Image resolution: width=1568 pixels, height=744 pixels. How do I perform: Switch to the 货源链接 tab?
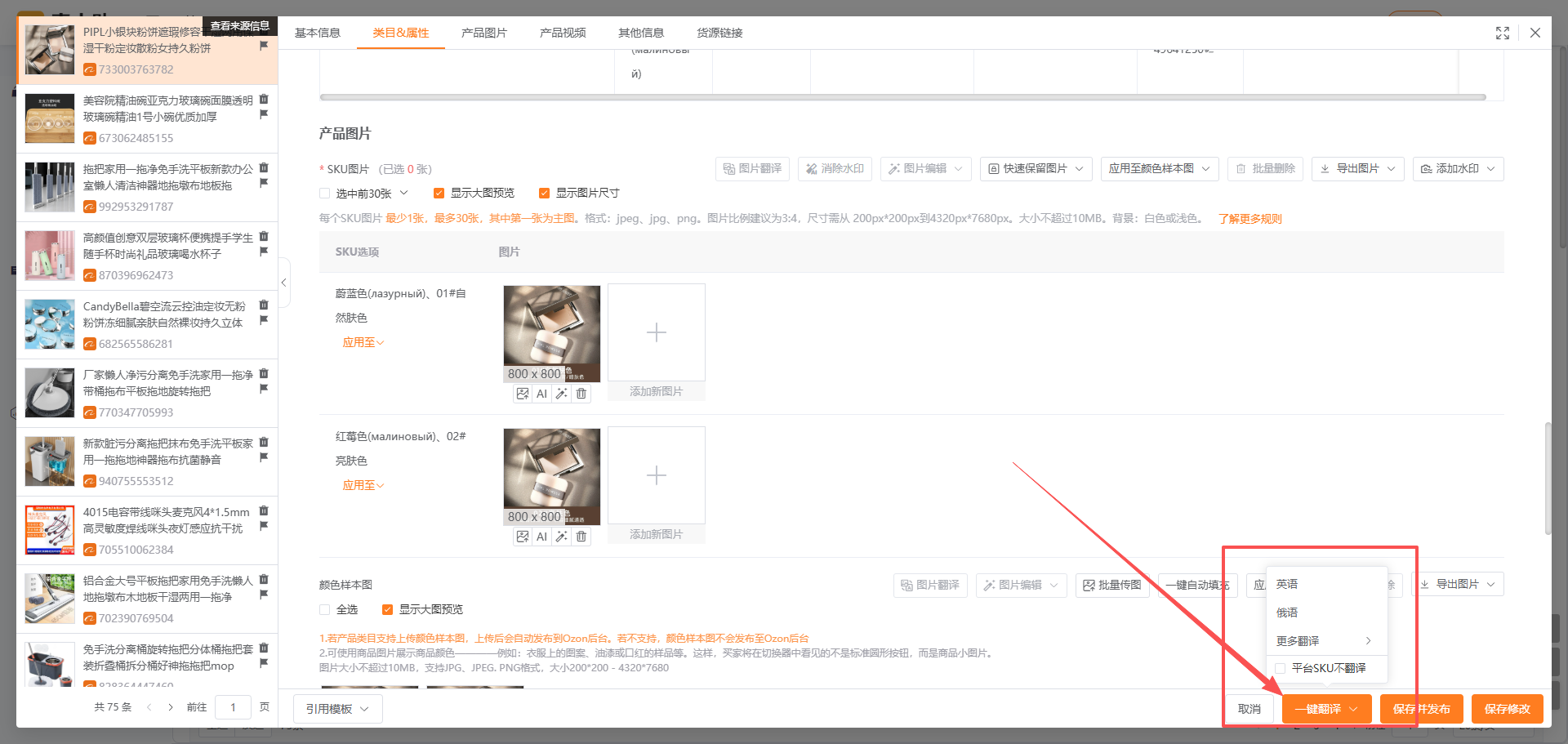tap(719, 33)
